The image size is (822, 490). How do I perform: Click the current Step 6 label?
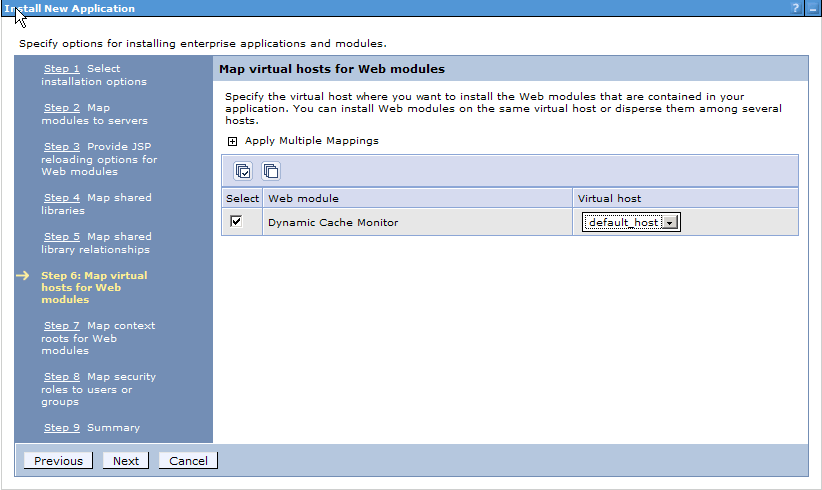tap(94, 287)
